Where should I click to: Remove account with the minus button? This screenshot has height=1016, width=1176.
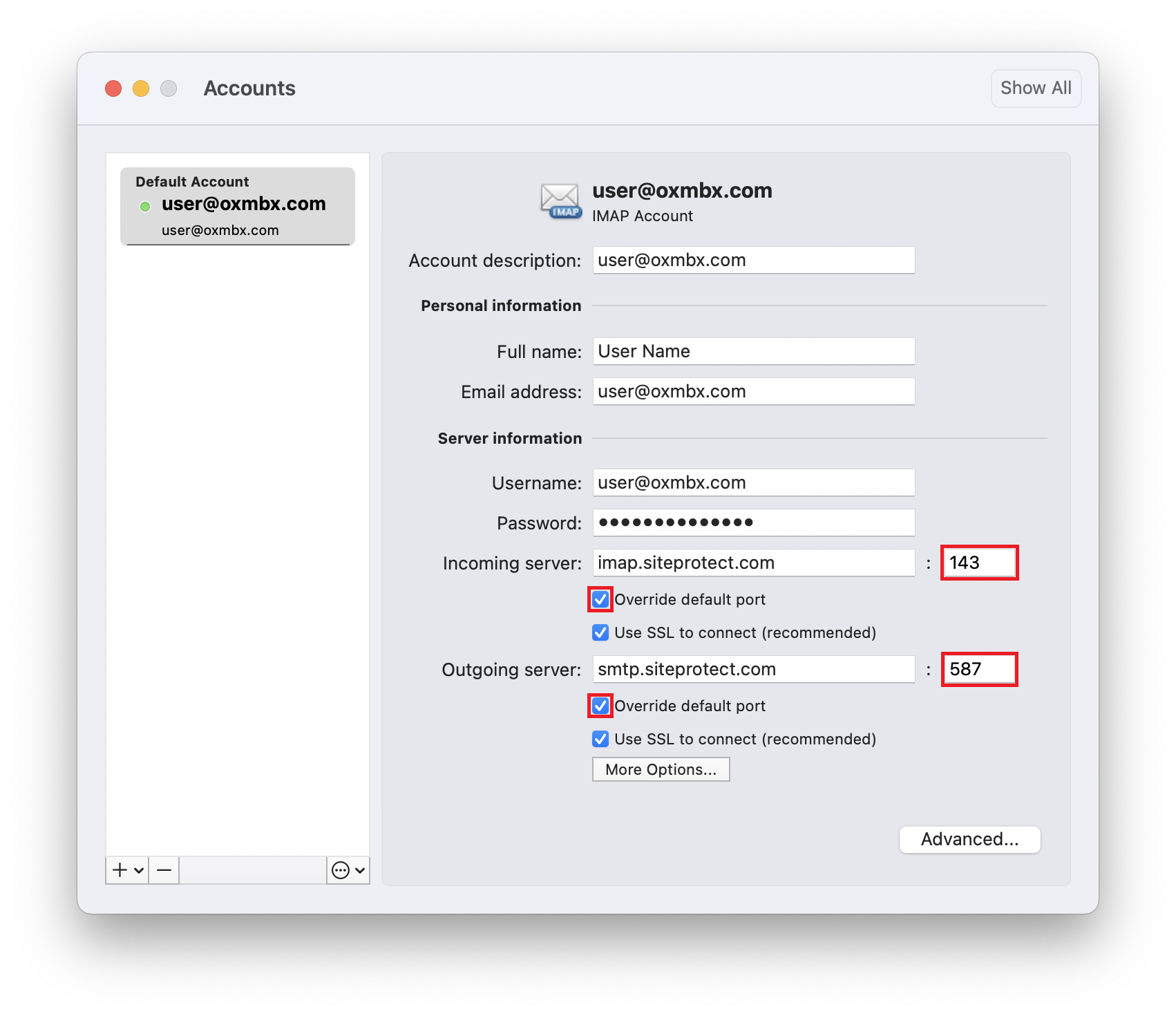click(x=164, y=870)
